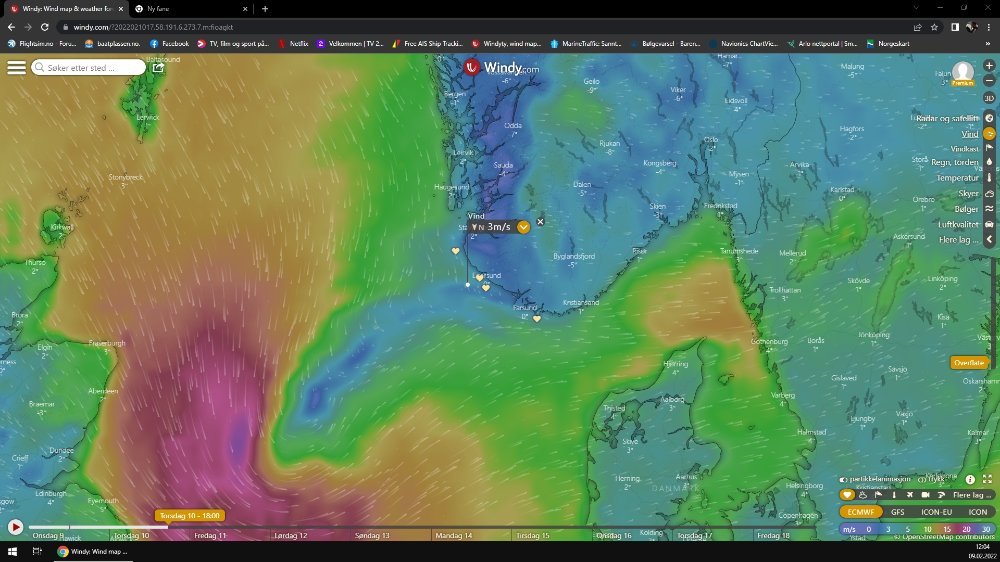Expand the wind picker details chevron
This screenshot has width=1000, height=562.
523,227
